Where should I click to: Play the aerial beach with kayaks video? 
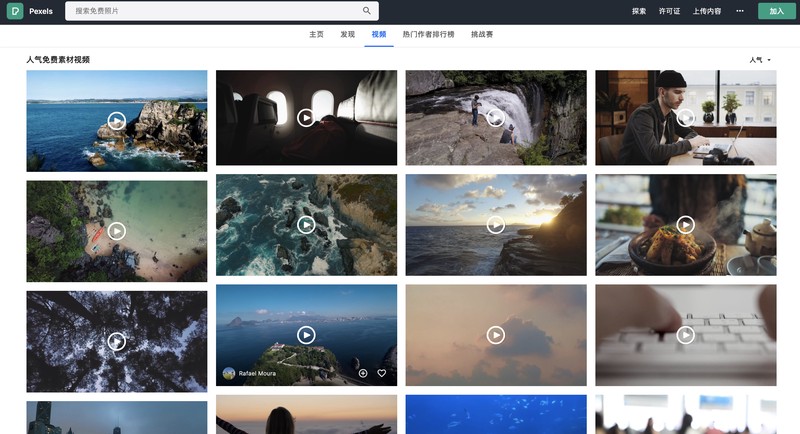click(117, 231)
